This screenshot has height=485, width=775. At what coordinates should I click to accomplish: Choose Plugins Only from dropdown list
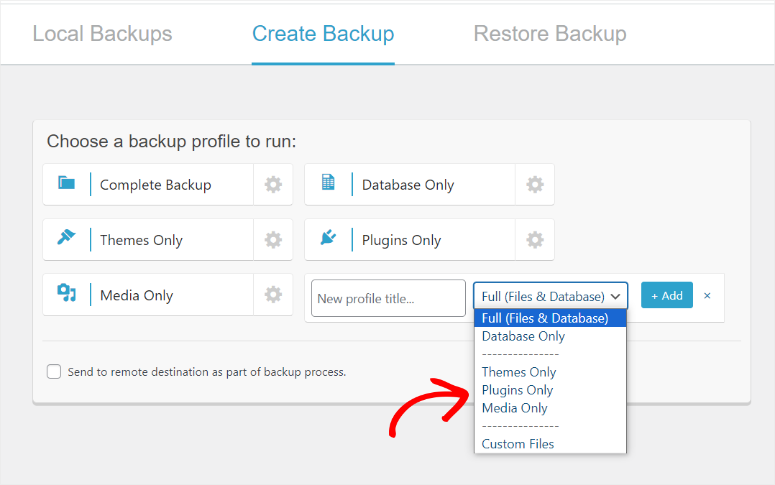tap(517, 390)
